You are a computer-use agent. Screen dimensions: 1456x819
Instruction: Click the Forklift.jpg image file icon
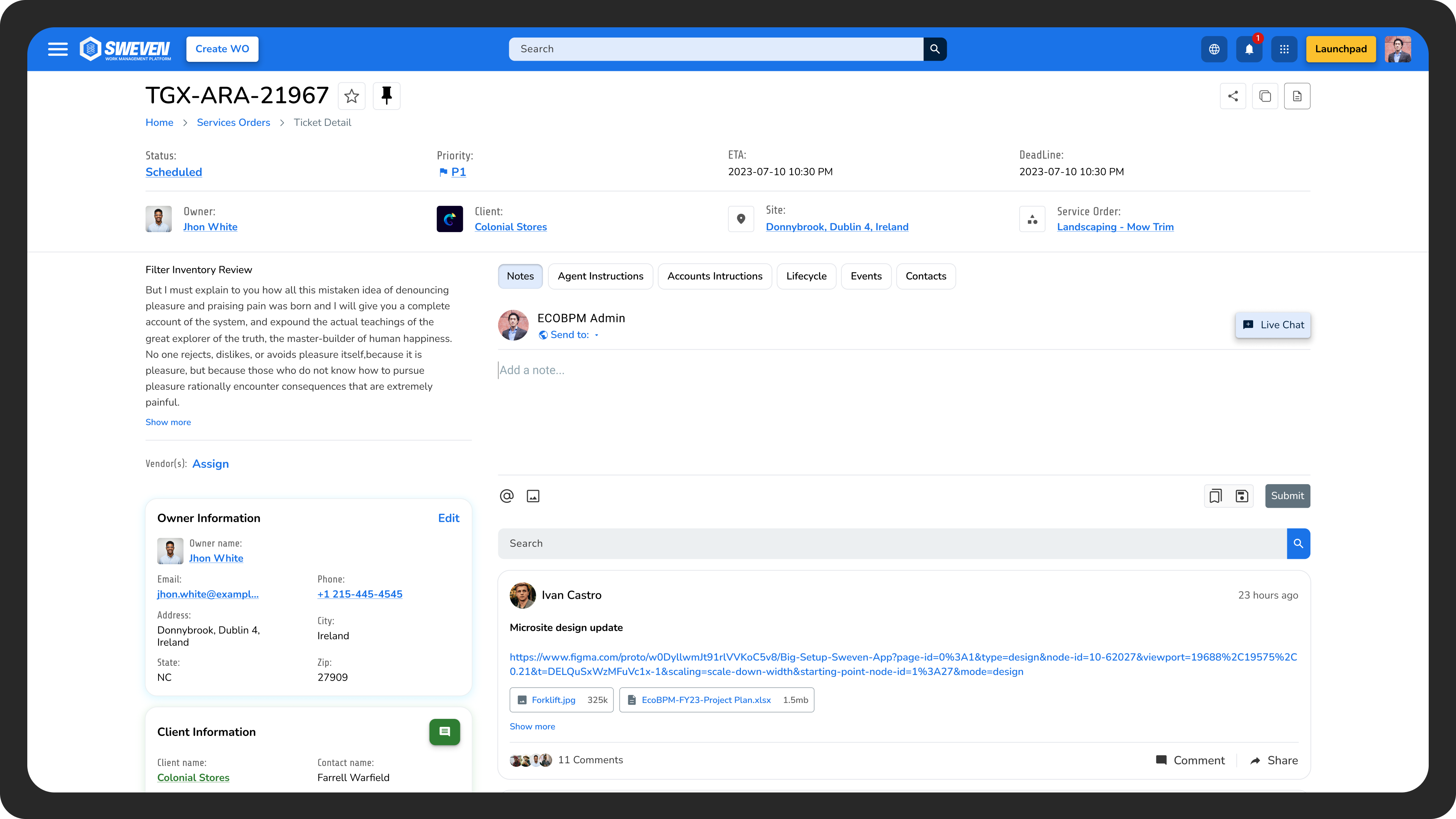click(522, 700)
